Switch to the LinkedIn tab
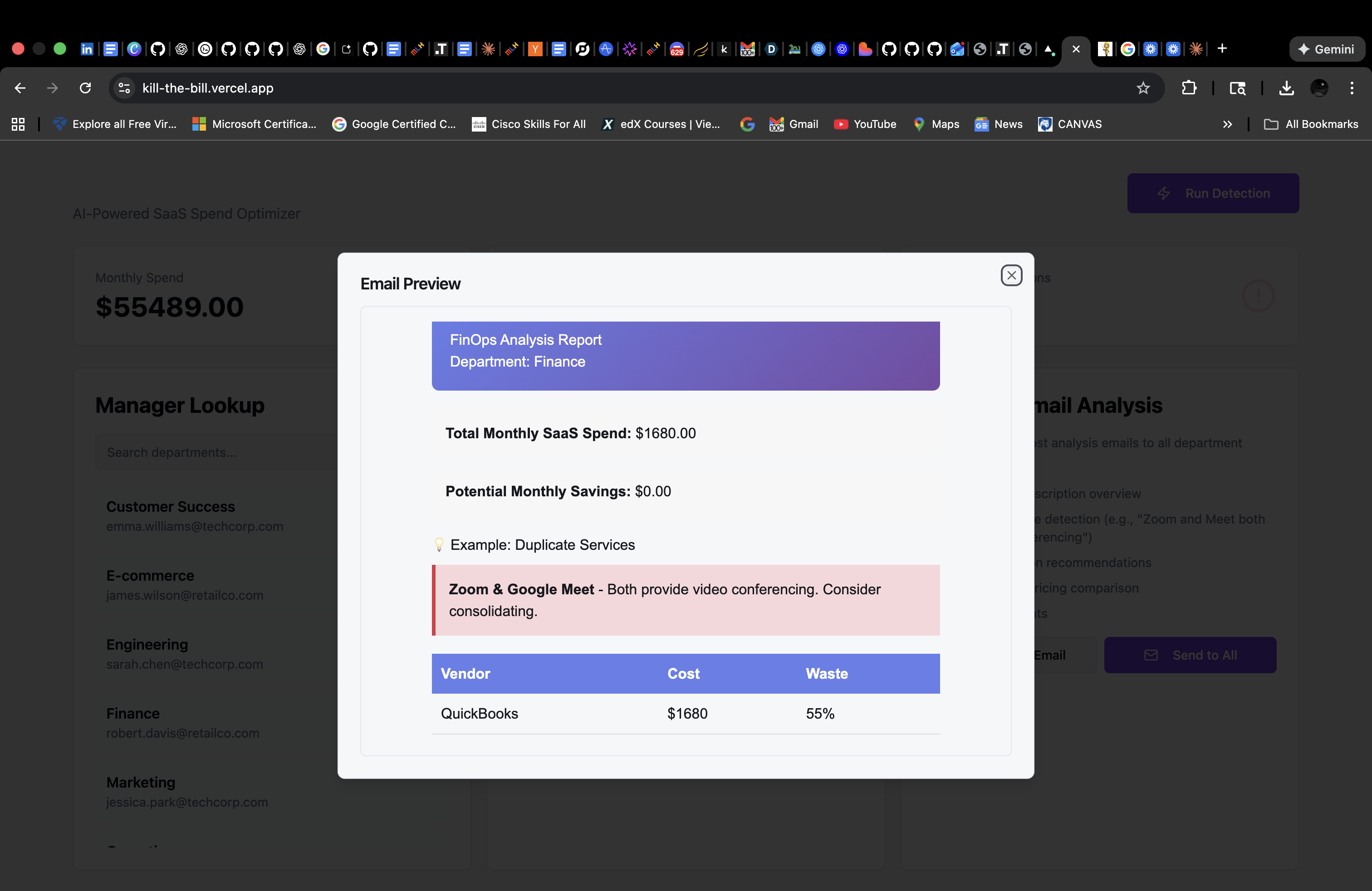 87,49
